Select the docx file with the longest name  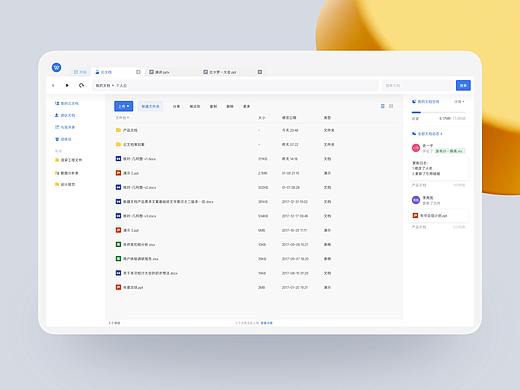[x=164, y=202]
